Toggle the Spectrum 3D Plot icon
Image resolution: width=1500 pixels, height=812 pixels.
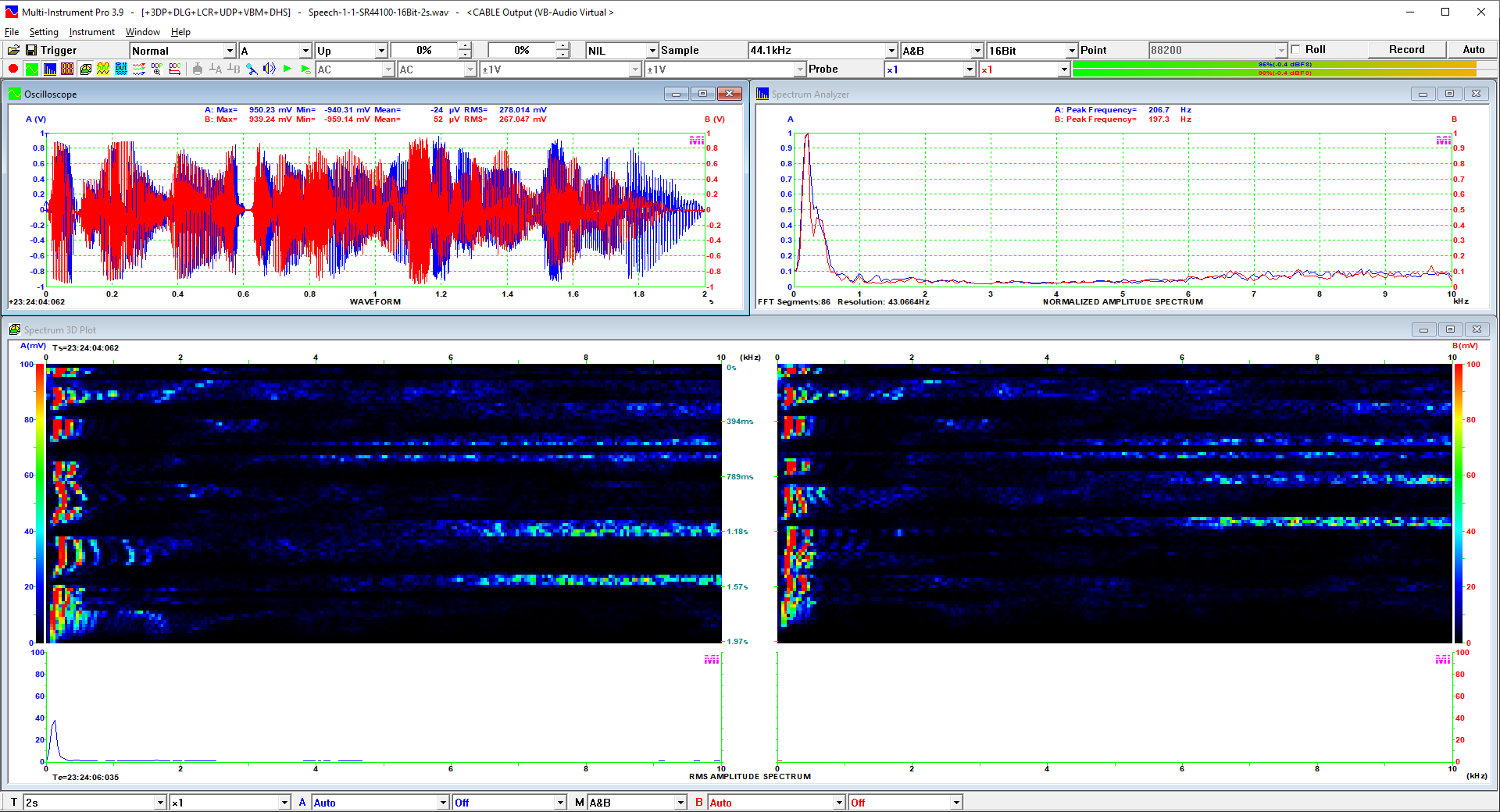point(85,69)
